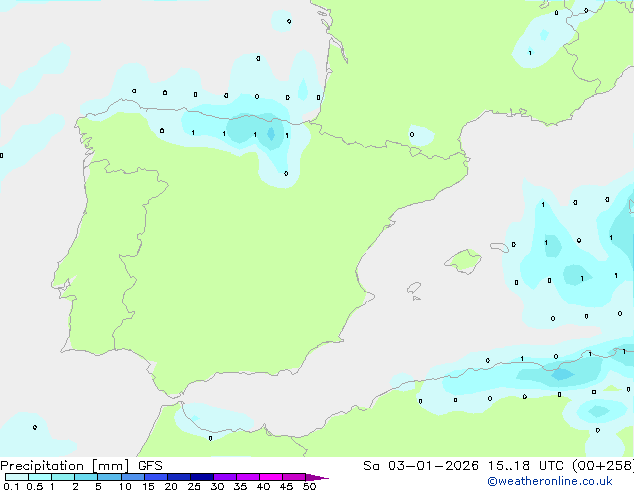This screenshot has width=634, height=490.
Task: Select the 'Precipitation [mm]' title text
Action: (x=65, y=466)
